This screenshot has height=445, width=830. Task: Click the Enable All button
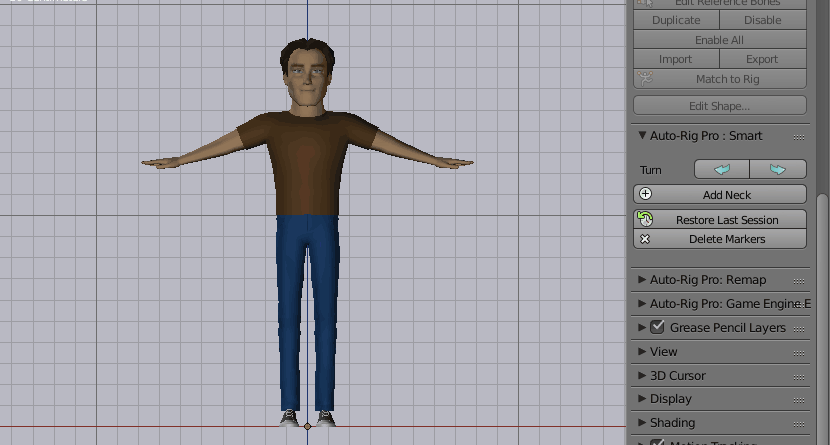tap(719, 40)
